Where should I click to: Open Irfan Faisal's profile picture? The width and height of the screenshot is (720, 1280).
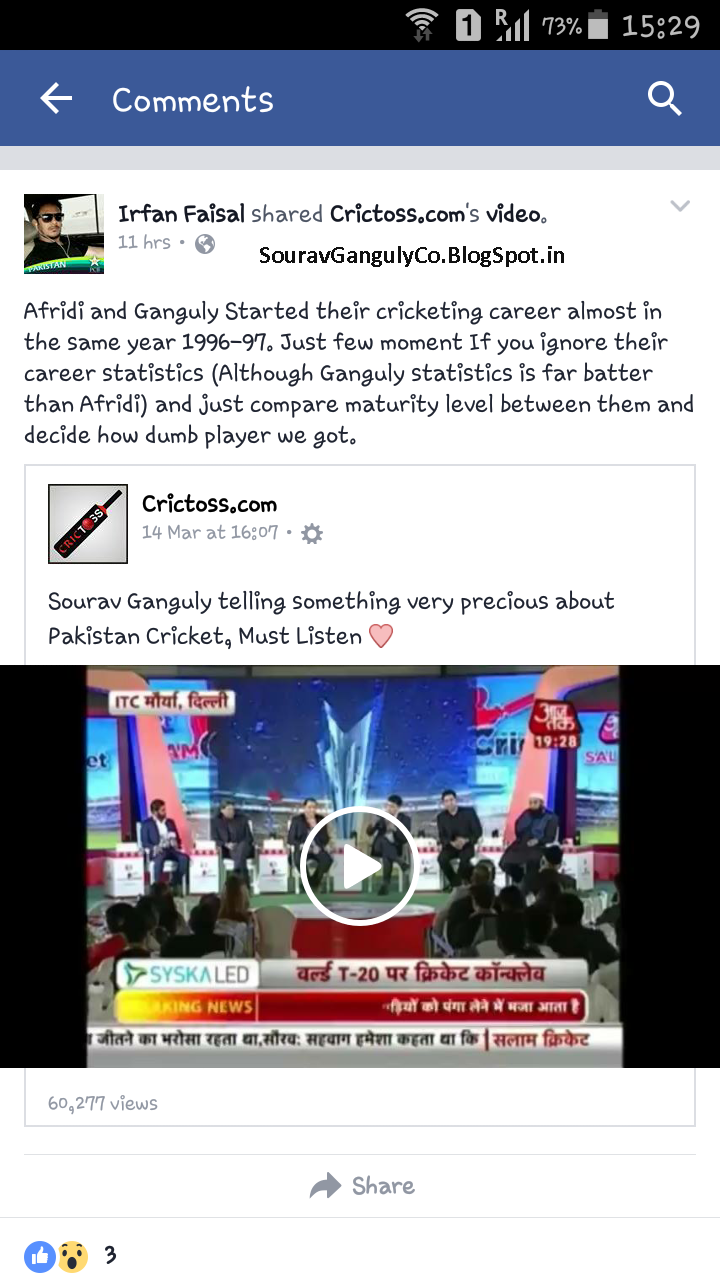tap(64, 234)
